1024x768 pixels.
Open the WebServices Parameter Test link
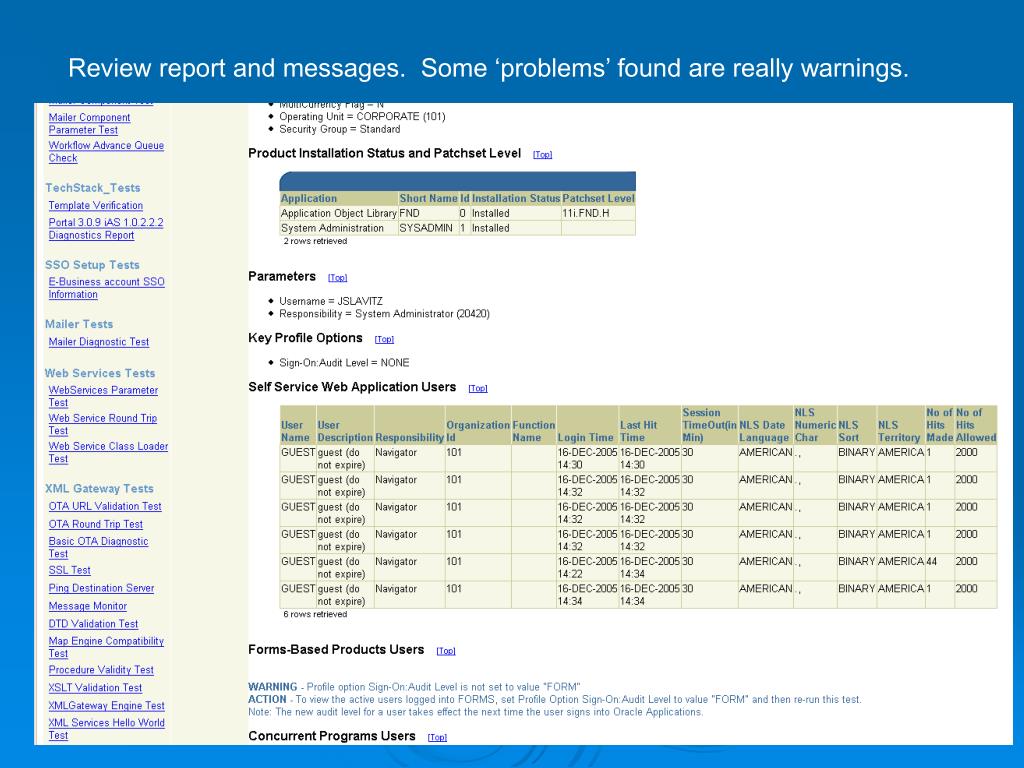pyautogui.click(x=103, y=396)
